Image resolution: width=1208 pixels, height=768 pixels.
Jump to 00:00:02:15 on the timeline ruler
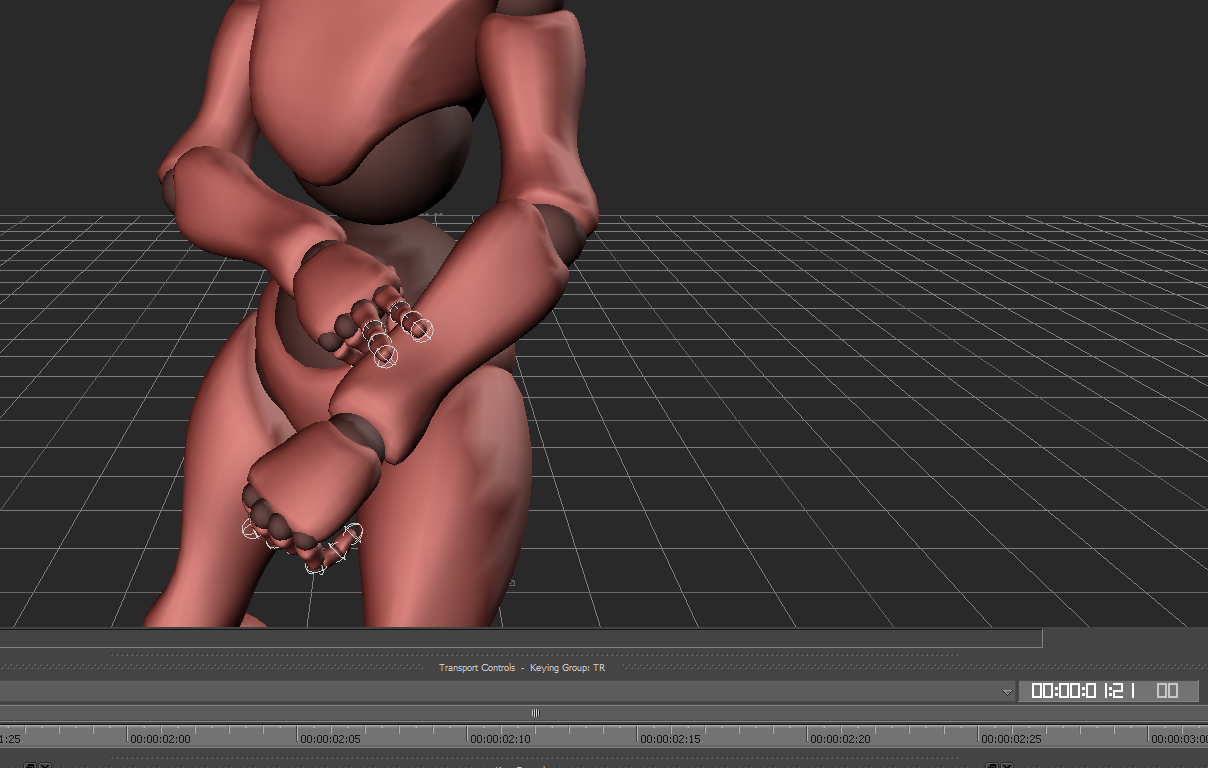670,739
